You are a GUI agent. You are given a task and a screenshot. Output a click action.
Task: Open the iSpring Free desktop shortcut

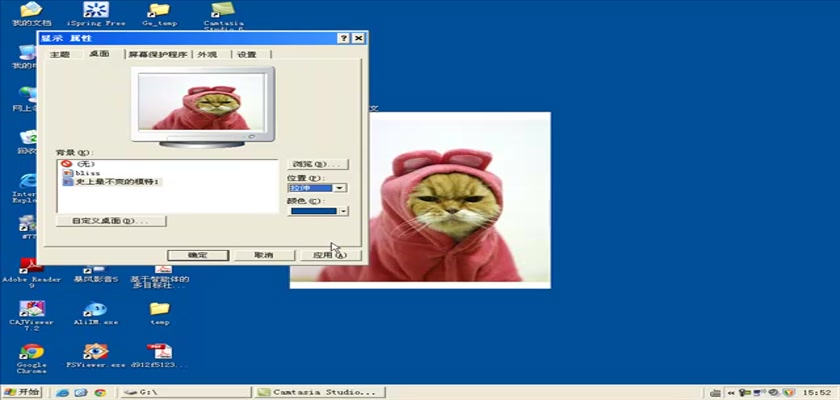(x=96, y=14)
